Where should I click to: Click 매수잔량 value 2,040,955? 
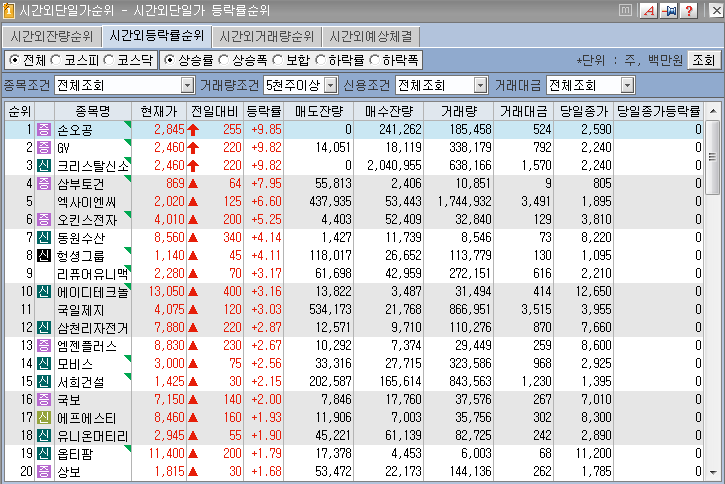coord(394,165)
